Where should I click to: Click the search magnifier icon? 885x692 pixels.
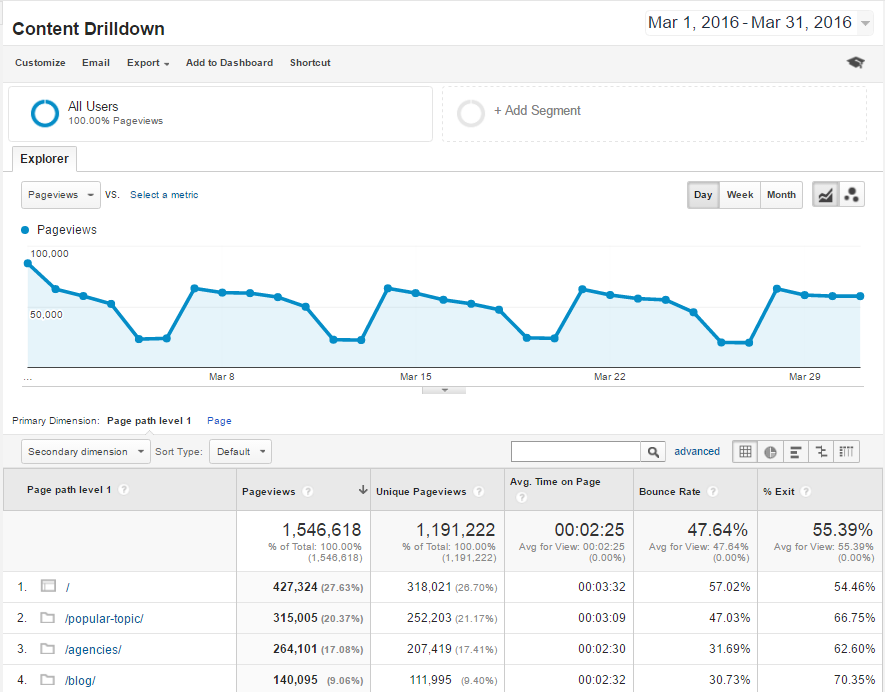(653, 451)
